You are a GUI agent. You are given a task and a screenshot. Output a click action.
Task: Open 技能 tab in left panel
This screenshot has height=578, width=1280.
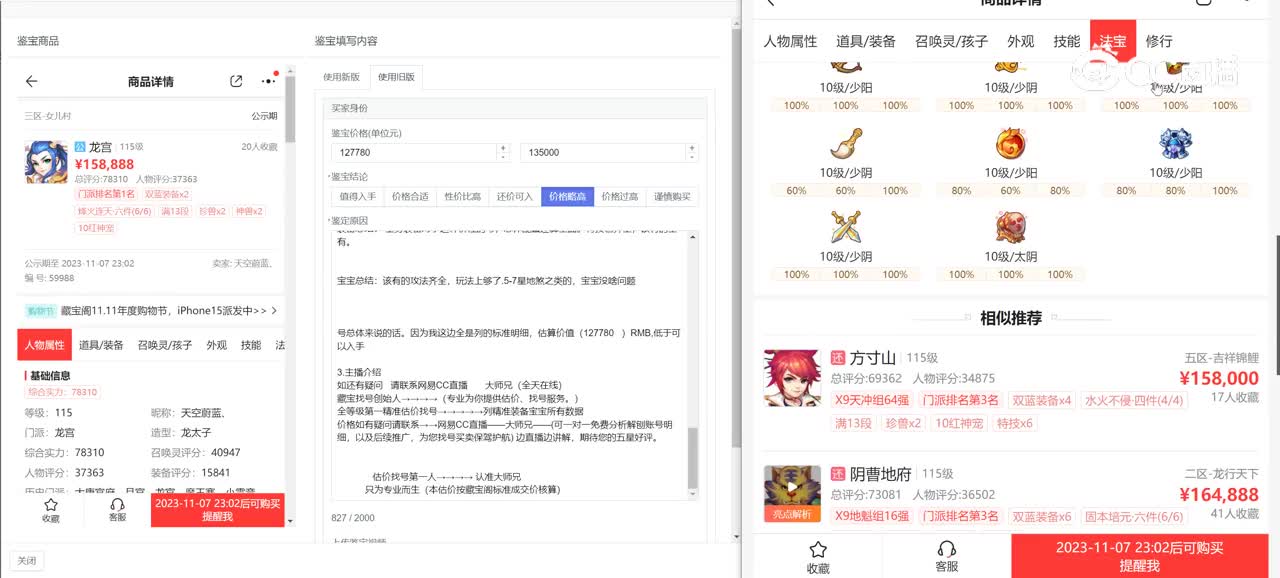251,345
